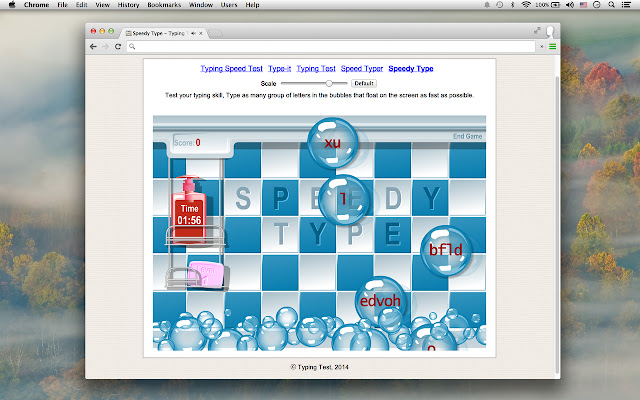Image resolution: width=640 pixels, height=400 pixels.
Task: Open the Chrome menu
Action: coord(36,5)
